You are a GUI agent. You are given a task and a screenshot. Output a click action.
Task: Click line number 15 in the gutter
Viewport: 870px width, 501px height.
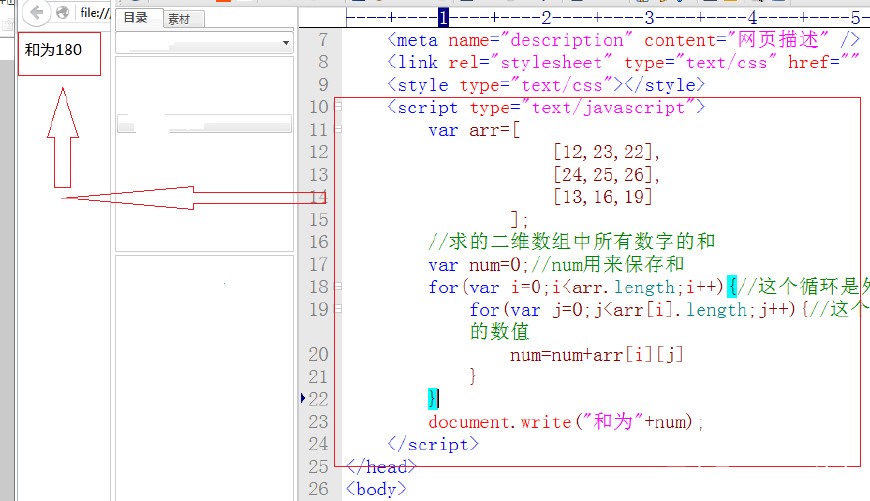tap(318, 220)
